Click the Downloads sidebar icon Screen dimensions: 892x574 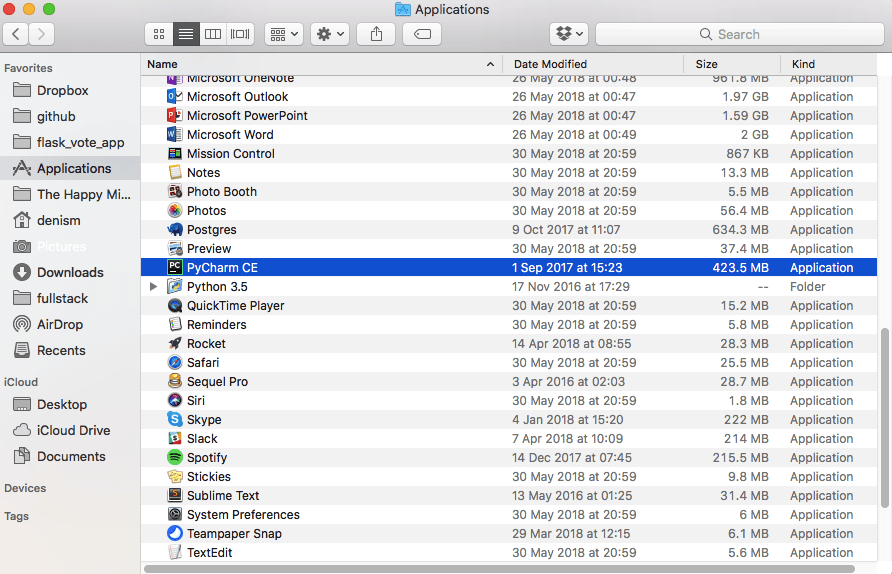point(22,272)
